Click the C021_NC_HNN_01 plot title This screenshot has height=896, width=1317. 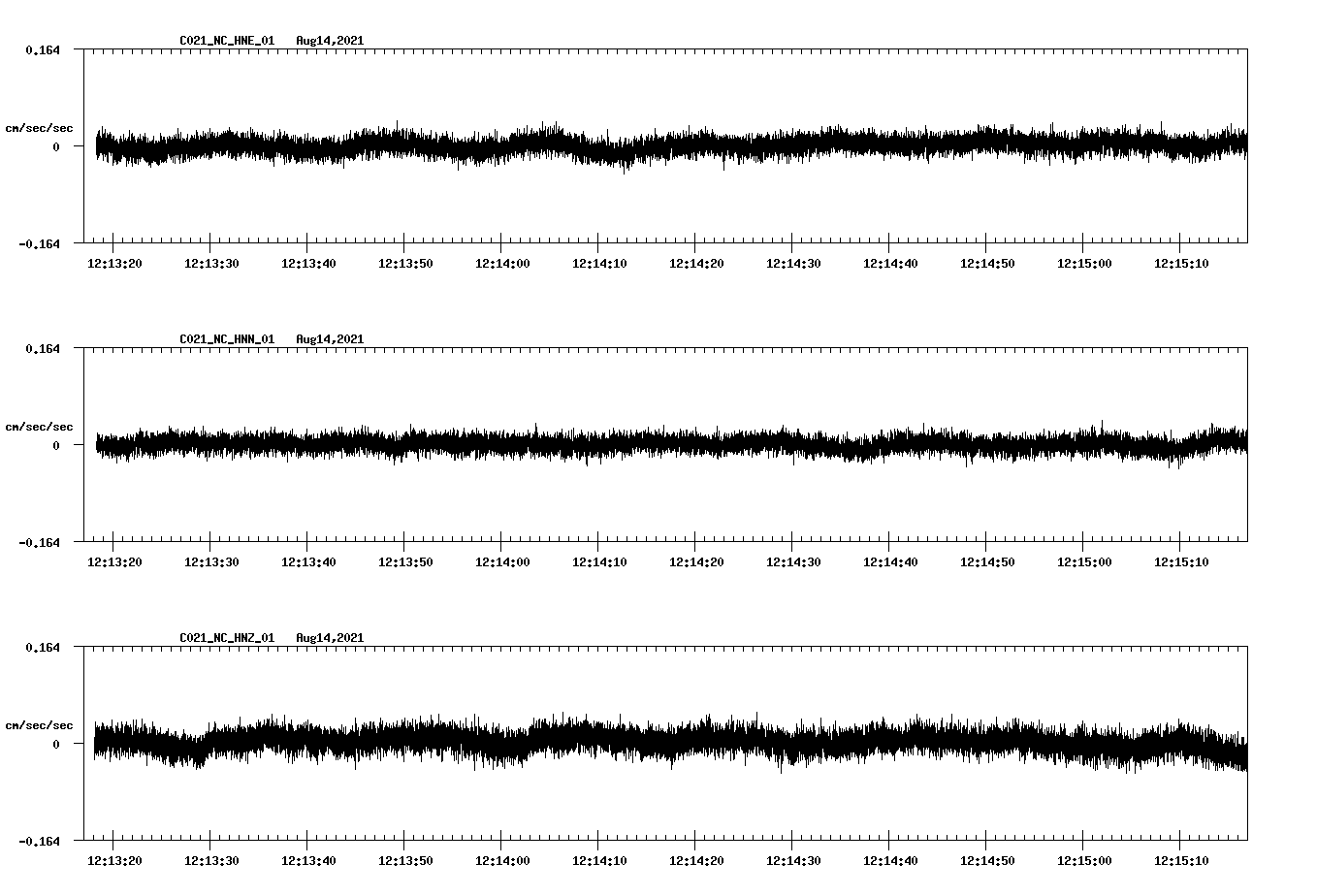pos(227,339)
